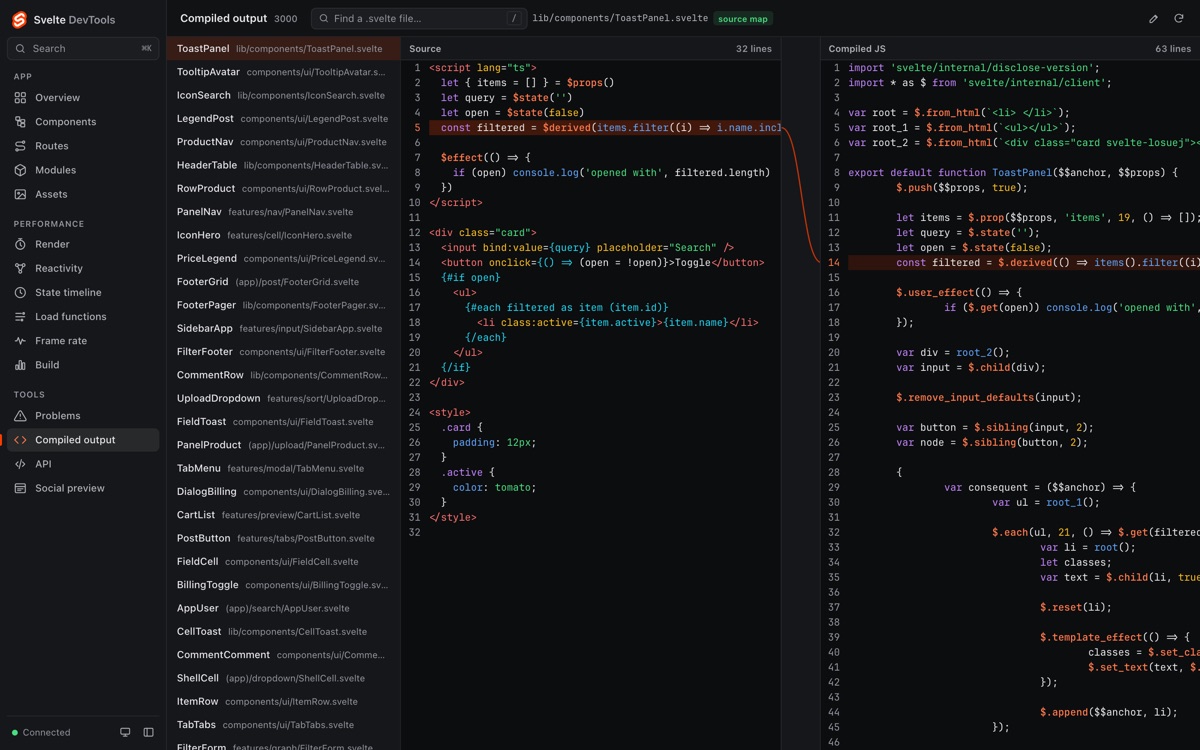This screenshot has height=750, width=1200.
Task: Select IconHero component file
Action: (x=283, y=235)
